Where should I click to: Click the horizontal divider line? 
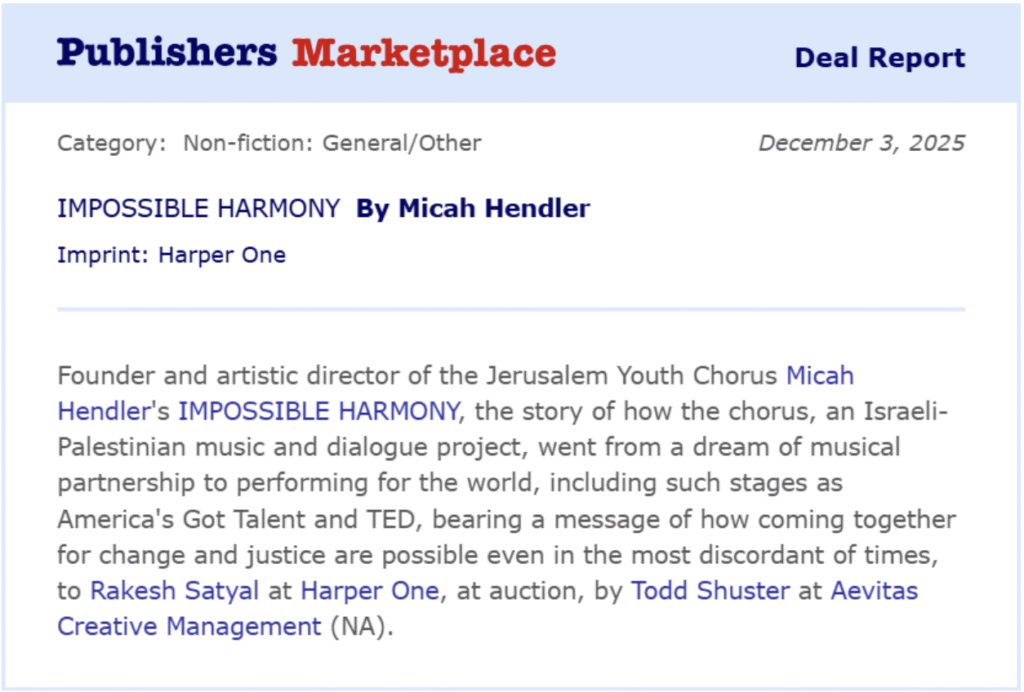pyautogui.click(x=510, y=310)
